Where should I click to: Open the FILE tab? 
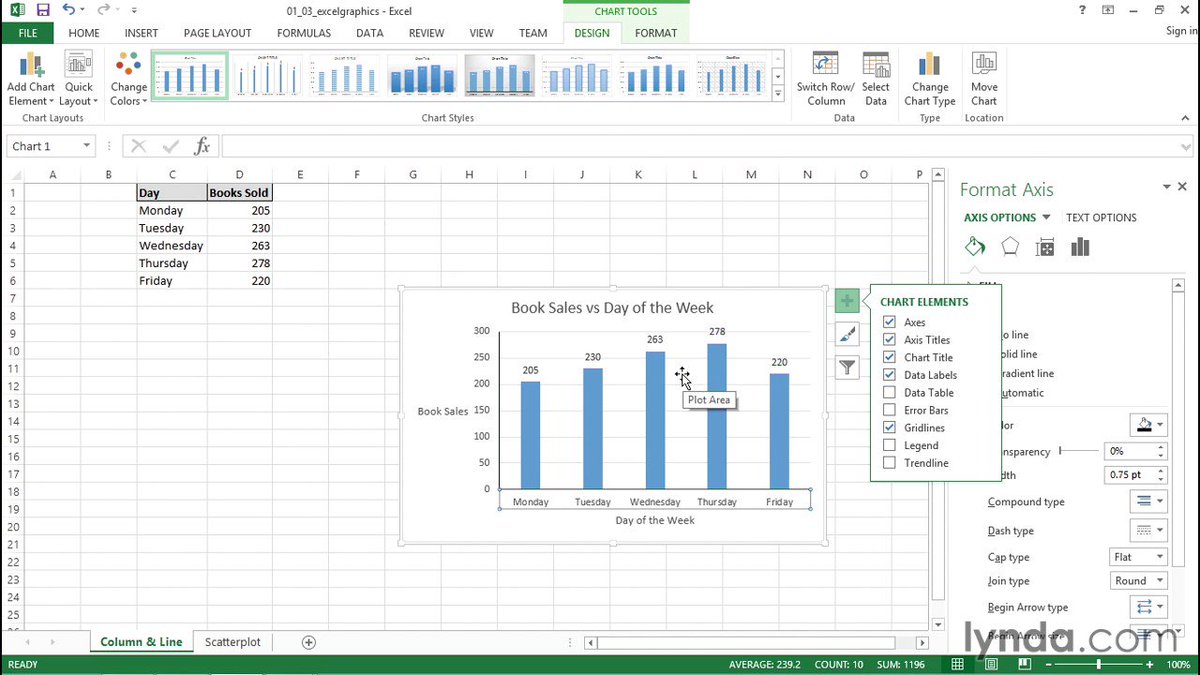(x=28, y=33)
